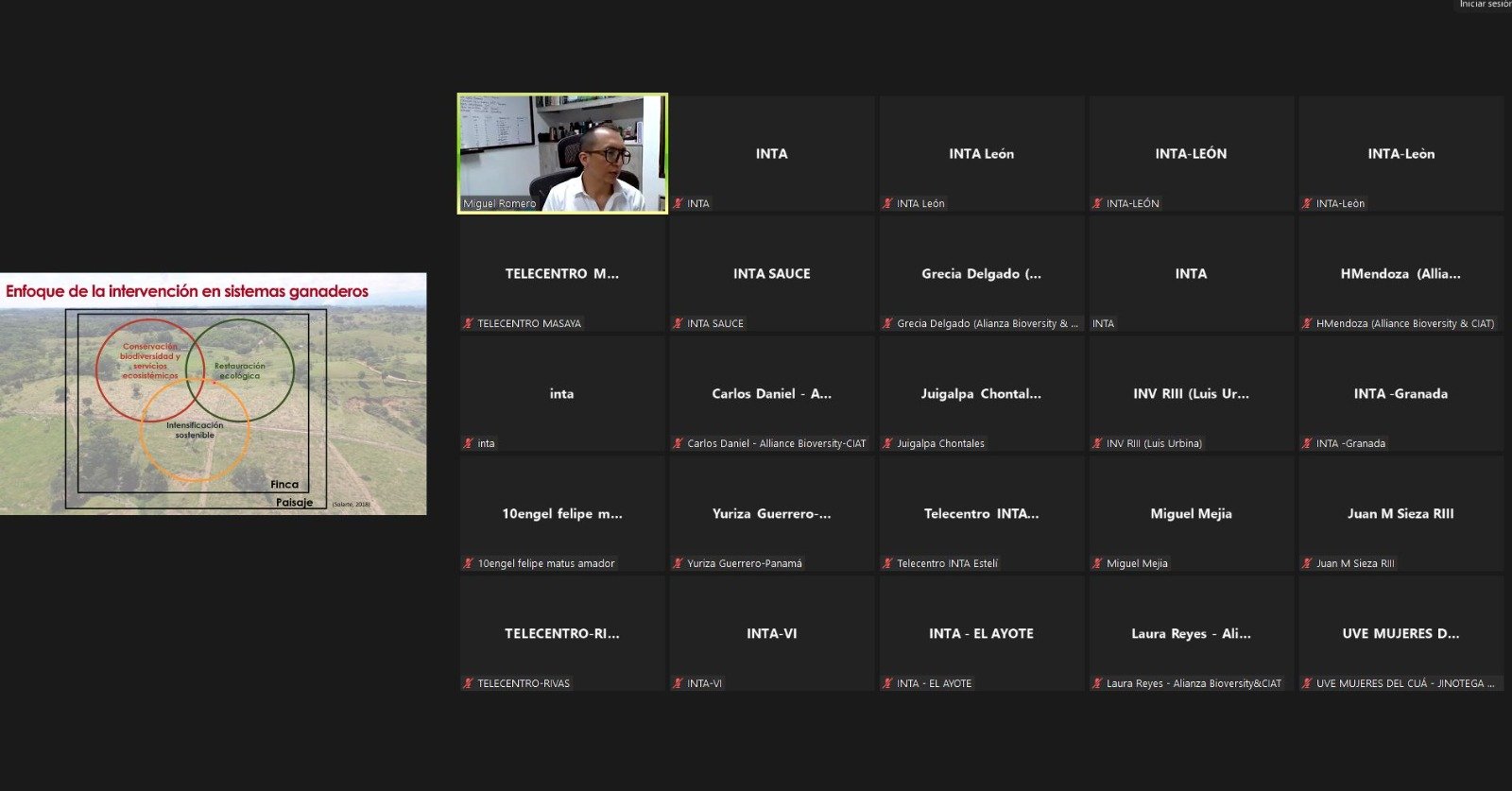
Task: Select Miguel Romero's active video tile
Action: coord(562,153)
